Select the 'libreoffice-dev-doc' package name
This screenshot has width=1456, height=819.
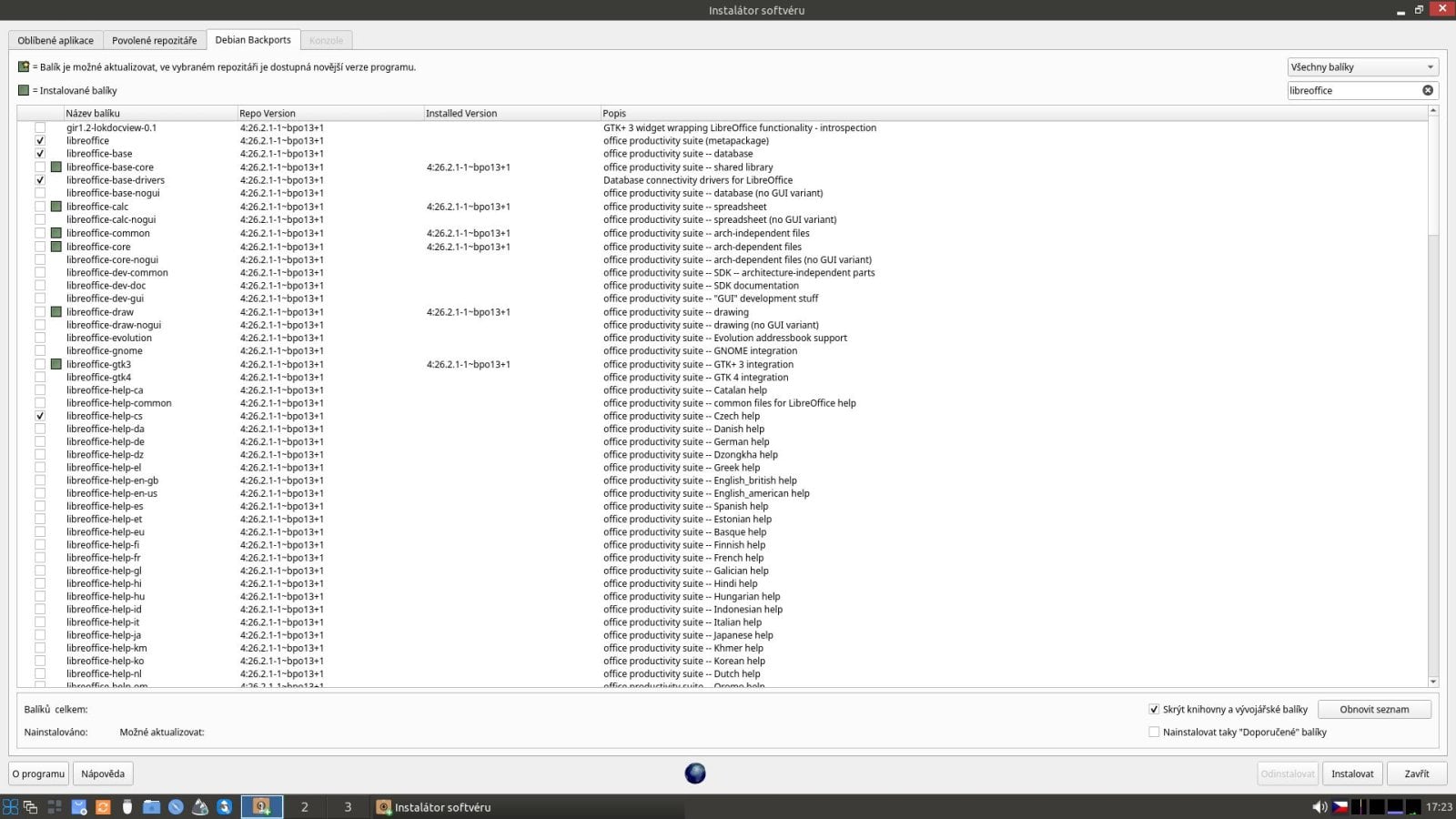point(106,286)
